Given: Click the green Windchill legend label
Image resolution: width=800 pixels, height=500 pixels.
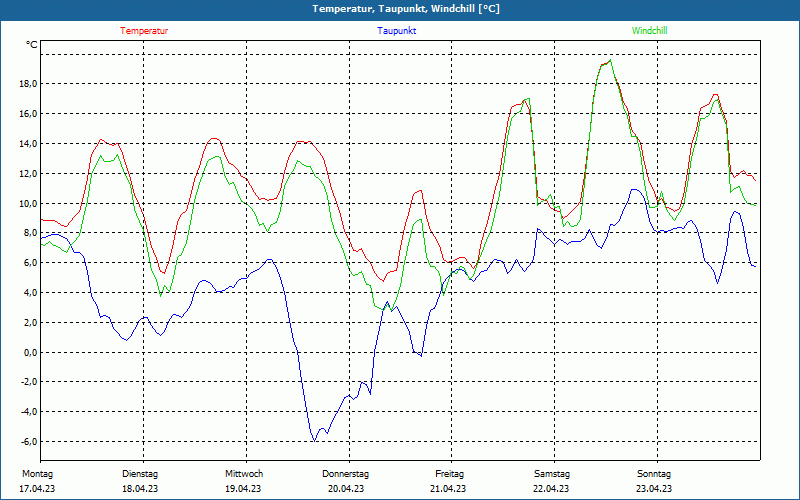Looking at the screenshot, I should click(x=649, y=31).
